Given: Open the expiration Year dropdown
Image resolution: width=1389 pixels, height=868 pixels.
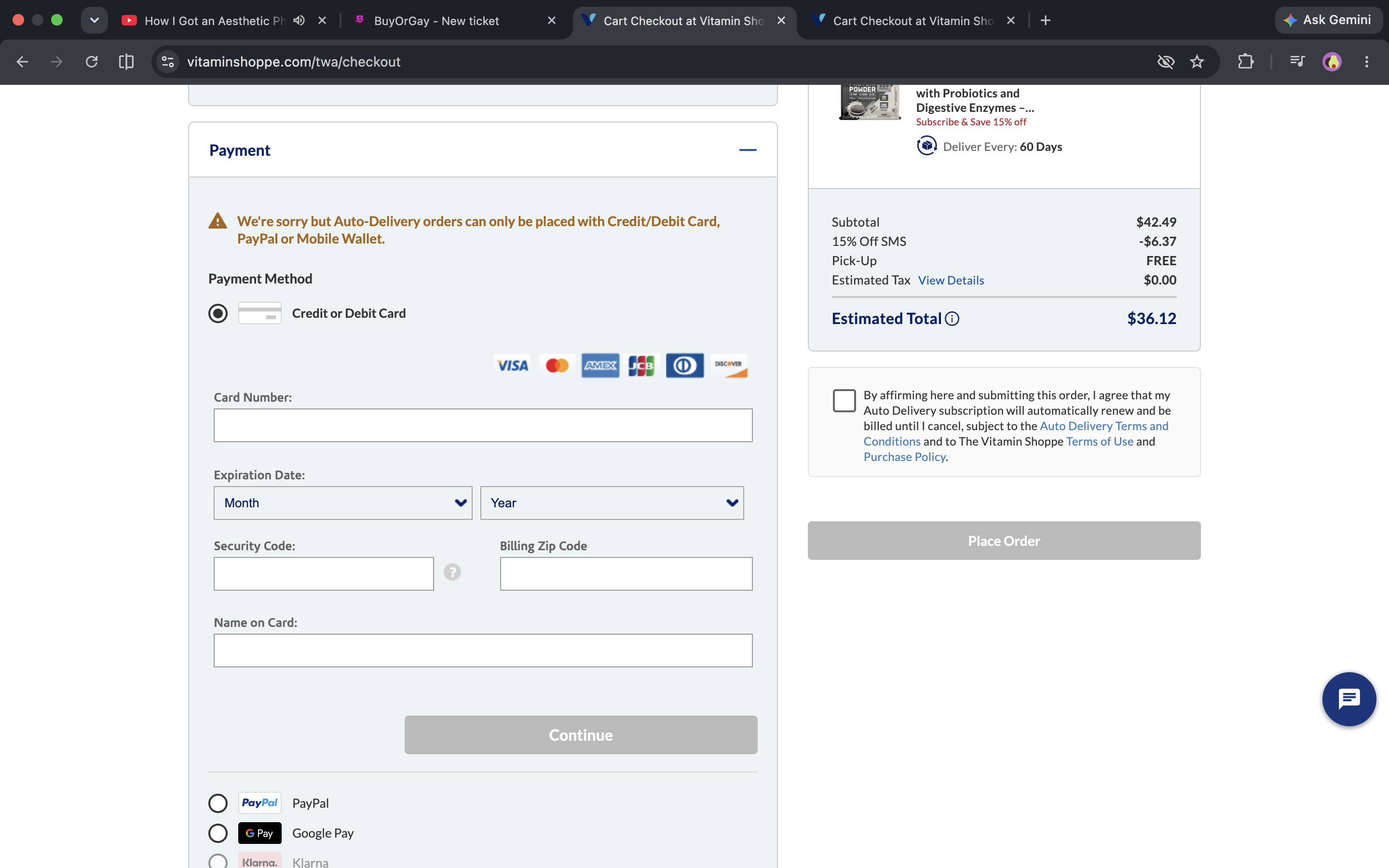Looking at the screenshot, I should [612, 503].
